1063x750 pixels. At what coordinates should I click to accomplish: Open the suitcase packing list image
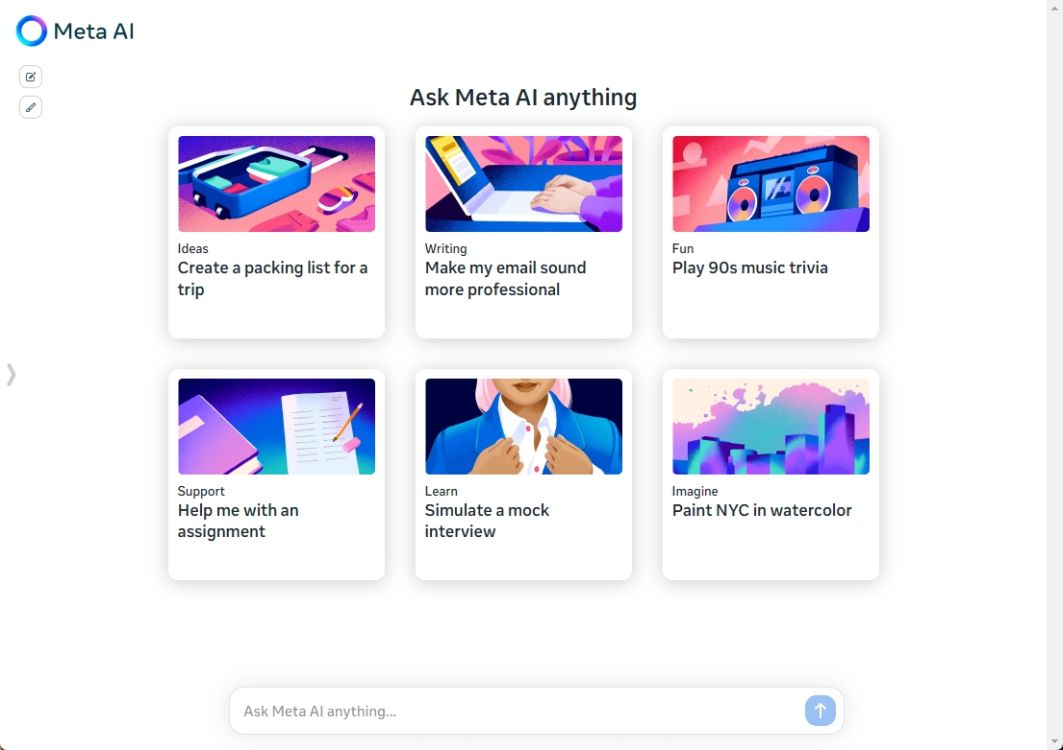pyautogui.click(x=277, y=184)
